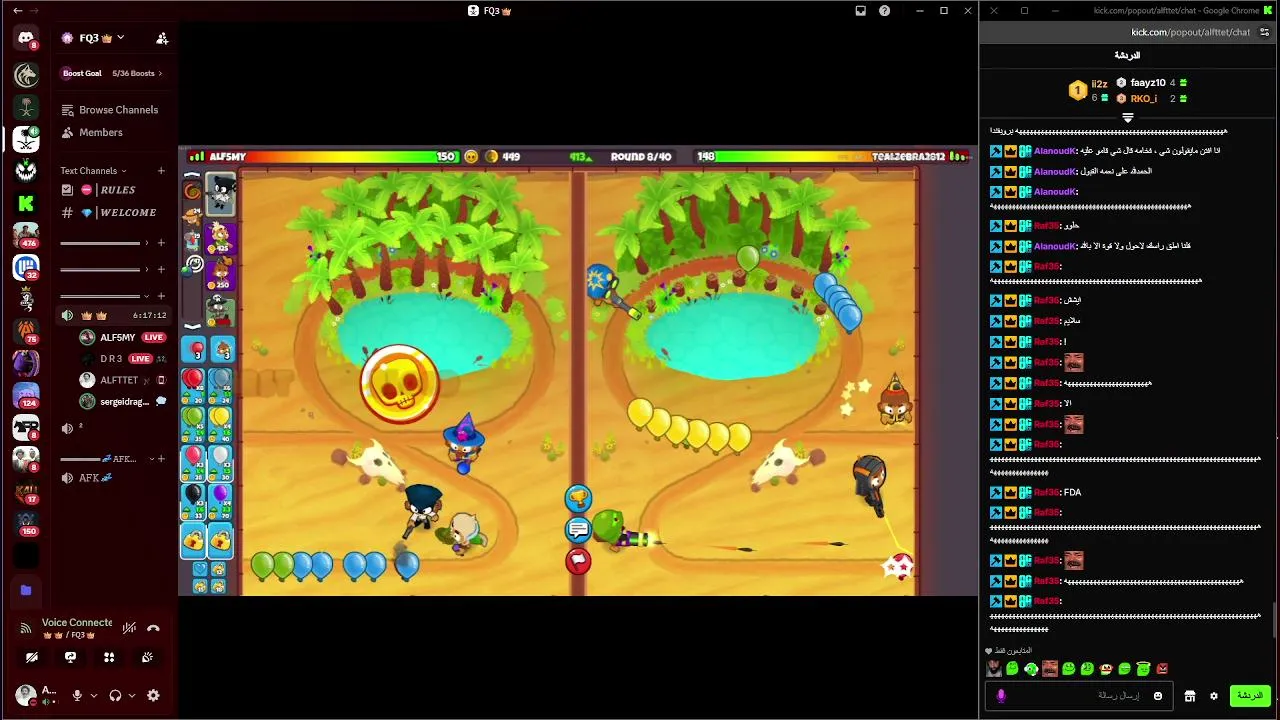Disconnect from the voice channel
This screenshot has height=720, width=1280.
[x=153, y=628]
